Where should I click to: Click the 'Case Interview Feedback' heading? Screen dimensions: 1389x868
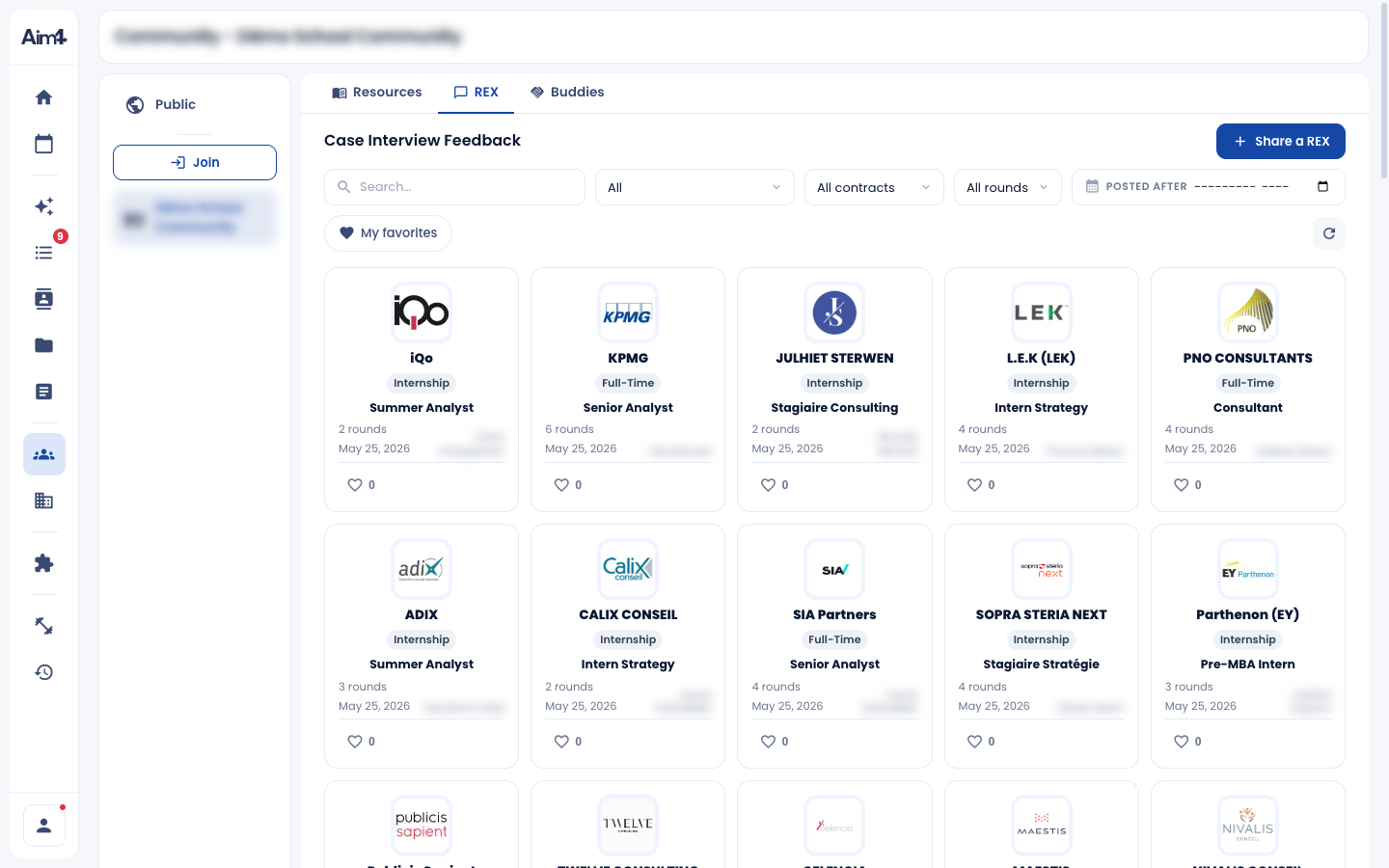422,141
